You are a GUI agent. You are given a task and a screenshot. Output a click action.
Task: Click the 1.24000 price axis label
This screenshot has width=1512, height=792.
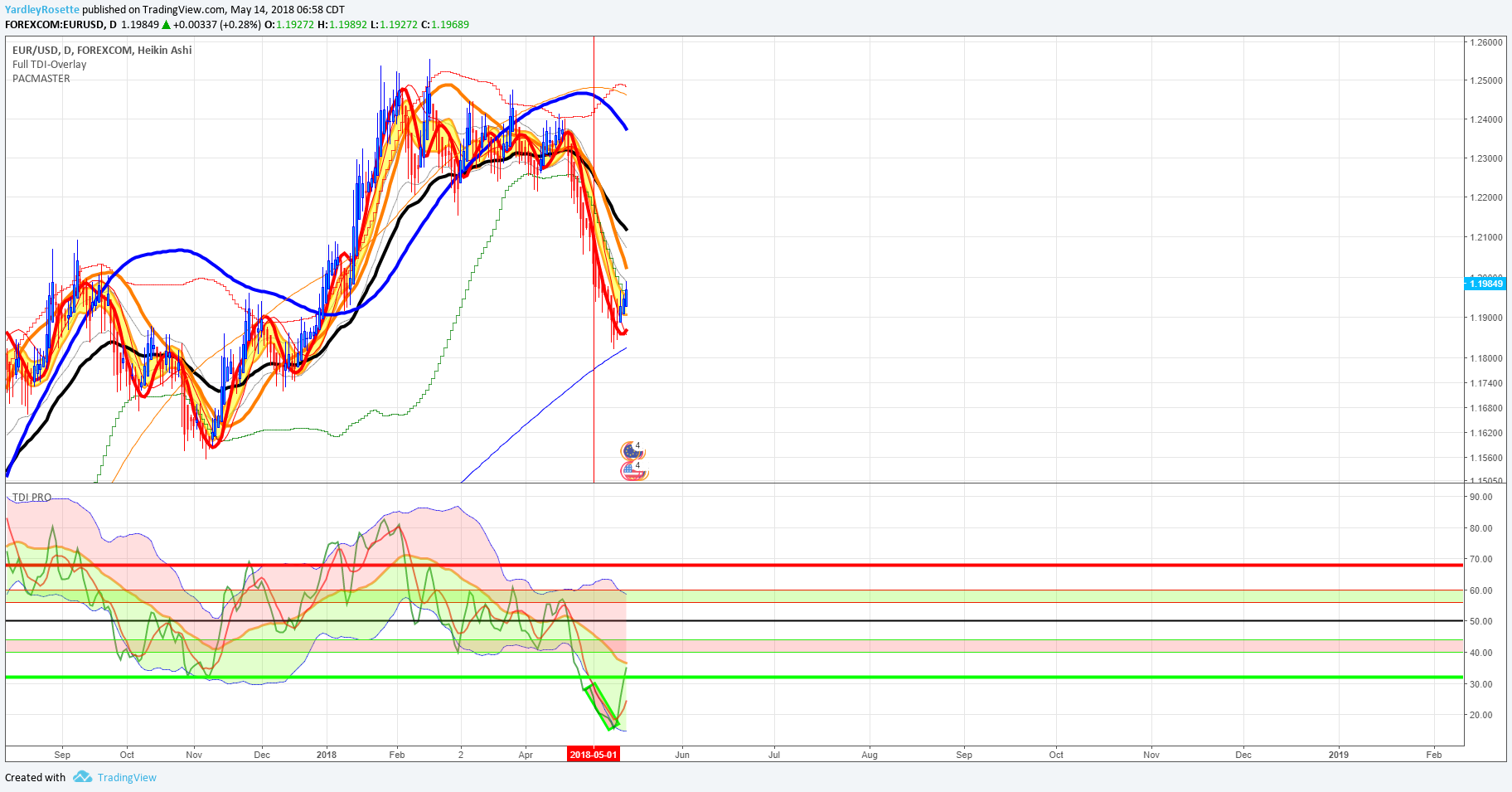1486,120
